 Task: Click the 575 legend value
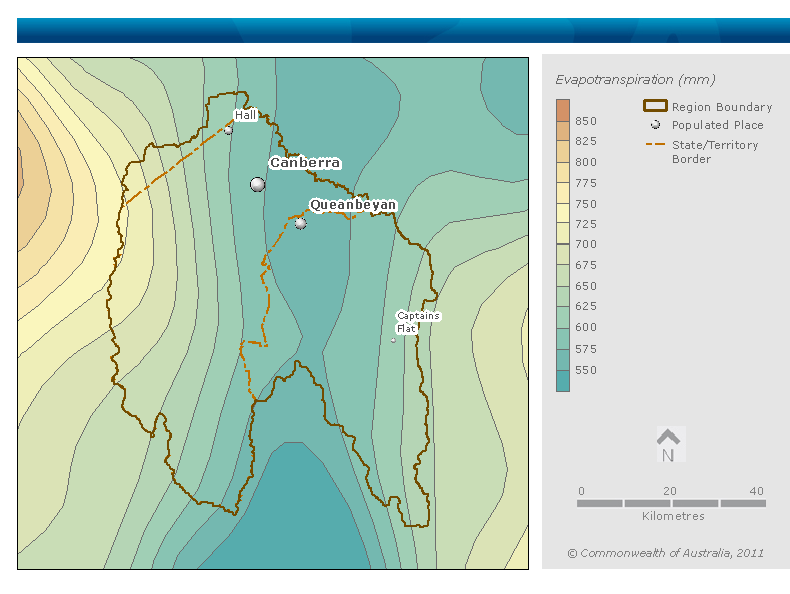pyautogui.click(x=586, y=349)
